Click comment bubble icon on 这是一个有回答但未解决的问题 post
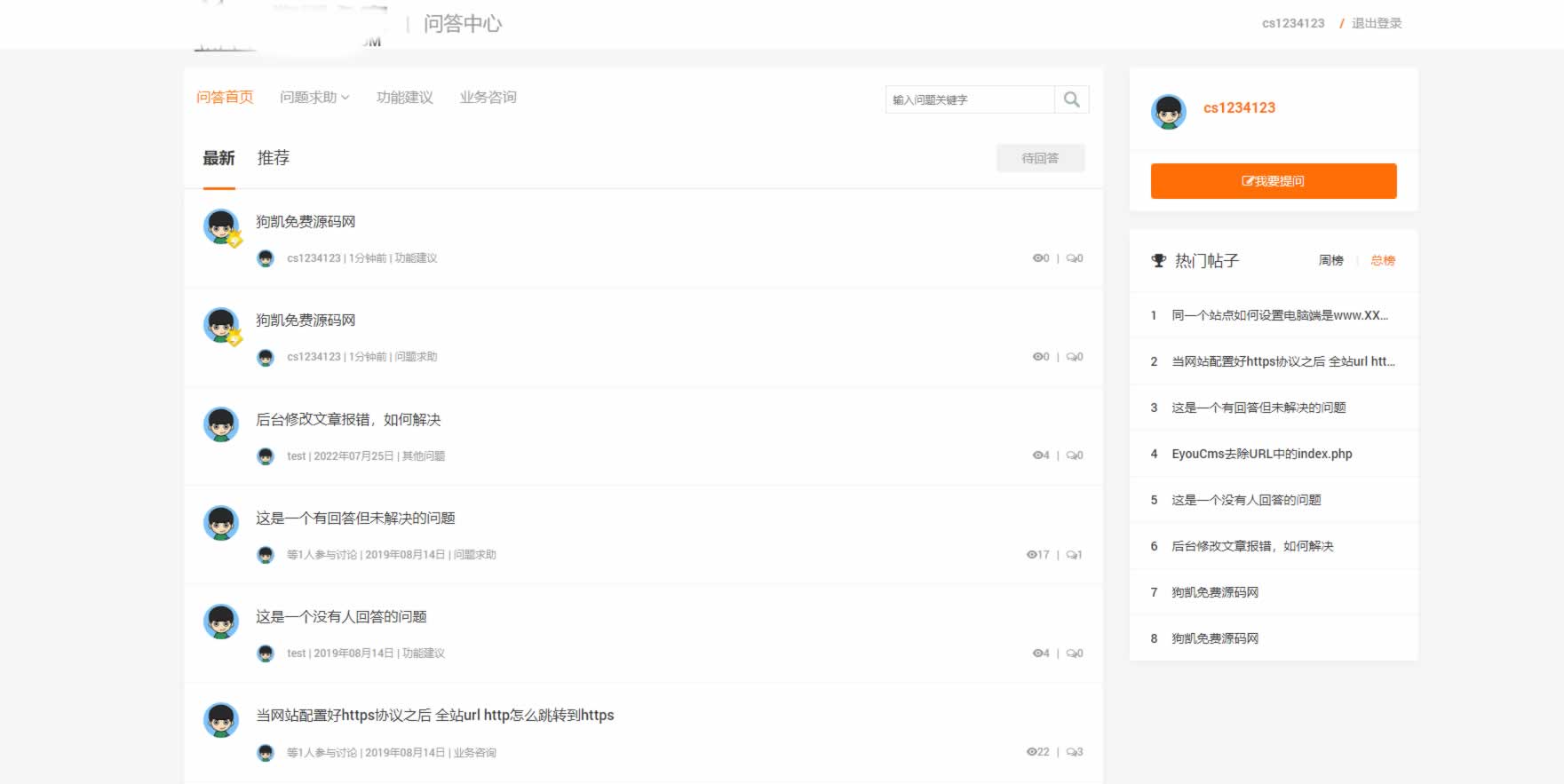The image size is (1564, 784). click(1071, 555)
